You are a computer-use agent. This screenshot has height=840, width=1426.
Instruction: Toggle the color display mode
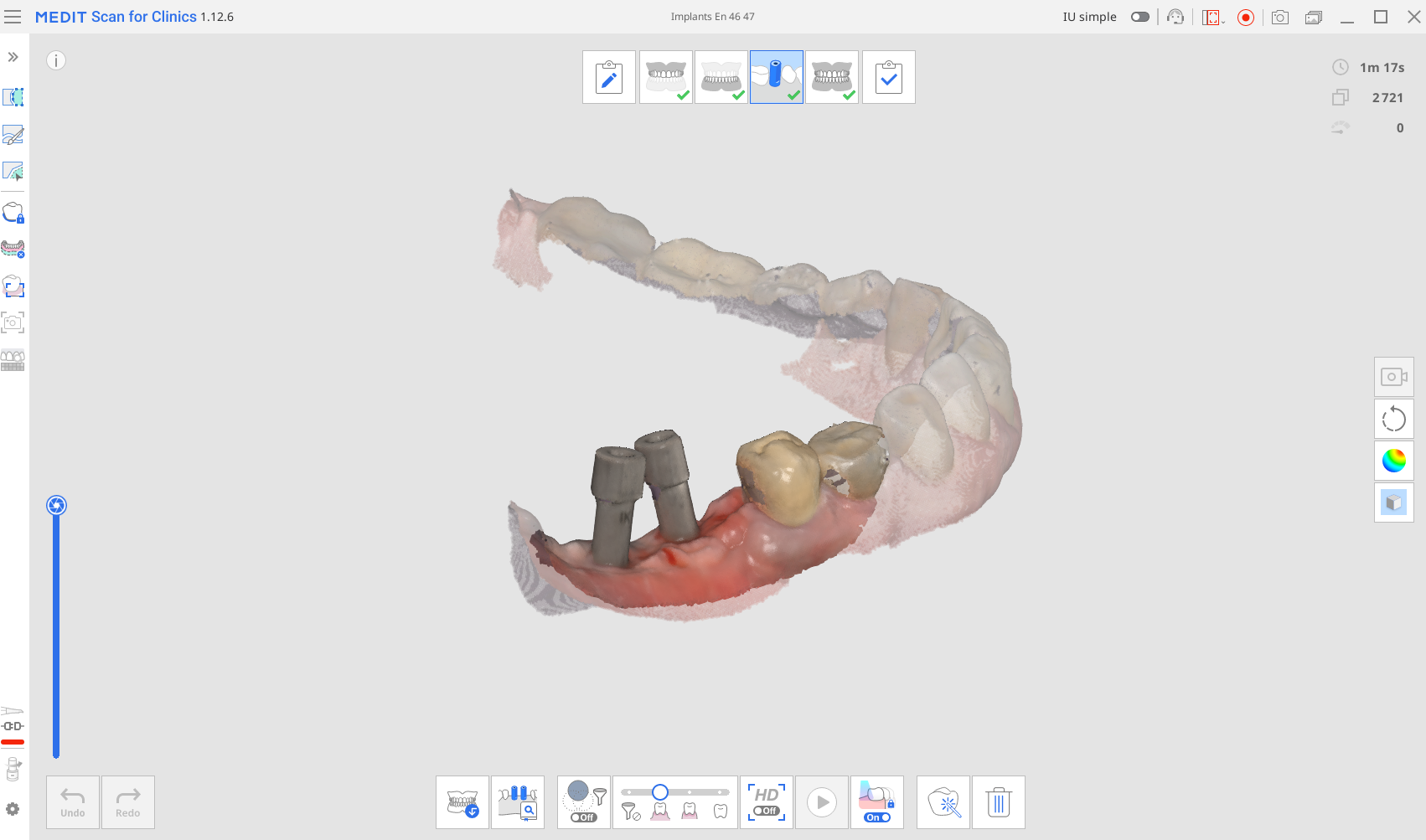tap(1394, 461)
